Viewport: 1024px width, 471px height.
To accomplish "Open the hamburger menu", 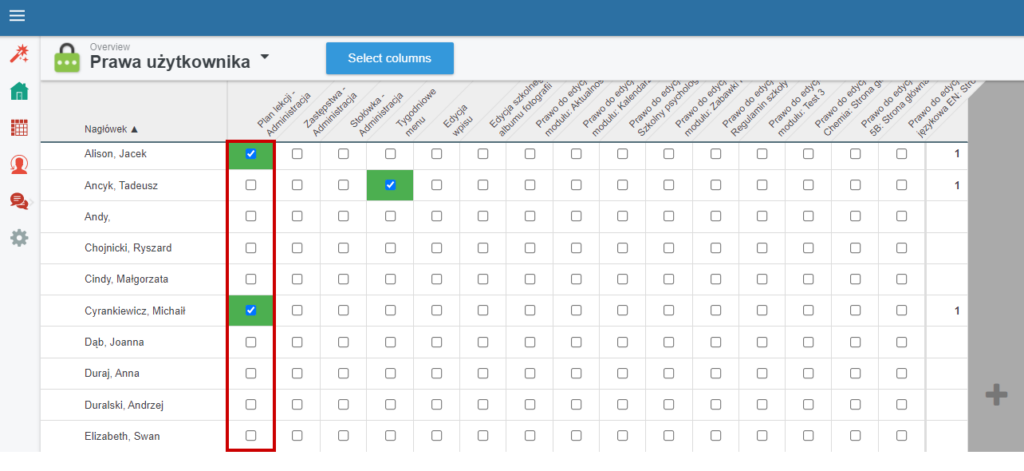I will pyautogui.click(x=17, y=16).
